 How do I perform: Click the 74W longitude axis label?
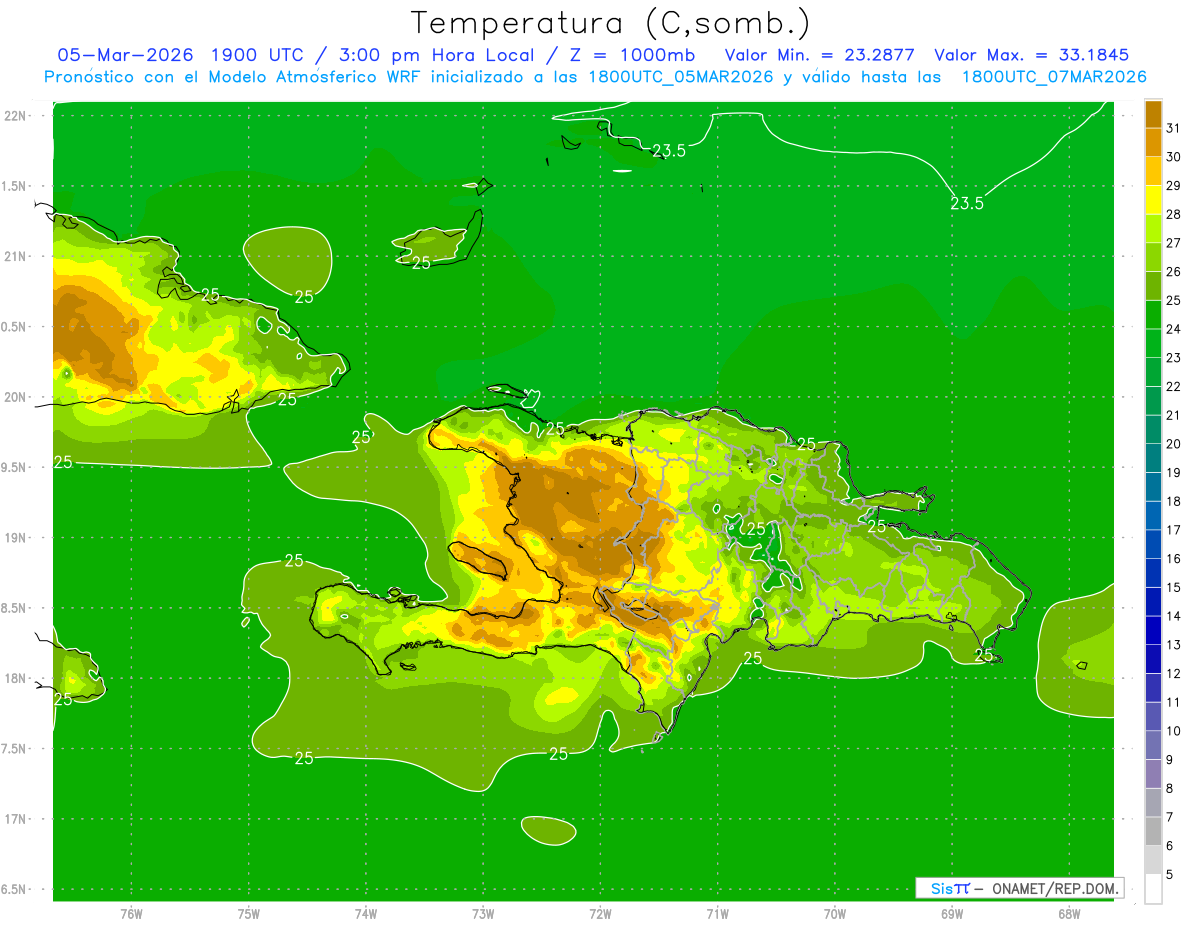point(366,913)
